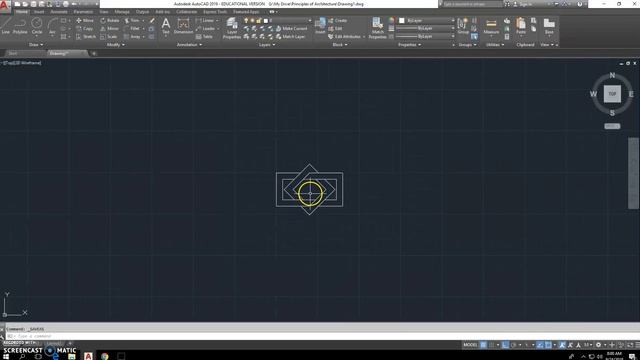
Task: Activate the Rotate command
Action: [x=110, y=20]
